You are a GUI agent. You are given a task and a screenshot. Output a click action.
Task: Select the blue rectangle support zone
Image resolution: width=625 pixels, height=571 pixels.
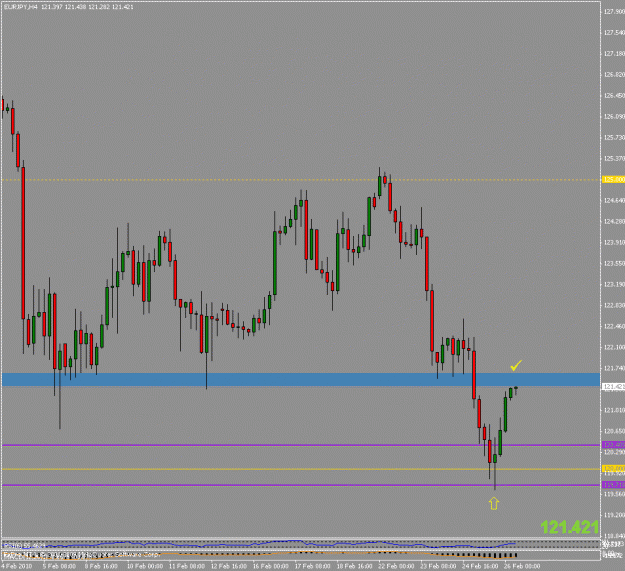pos(301,379)
